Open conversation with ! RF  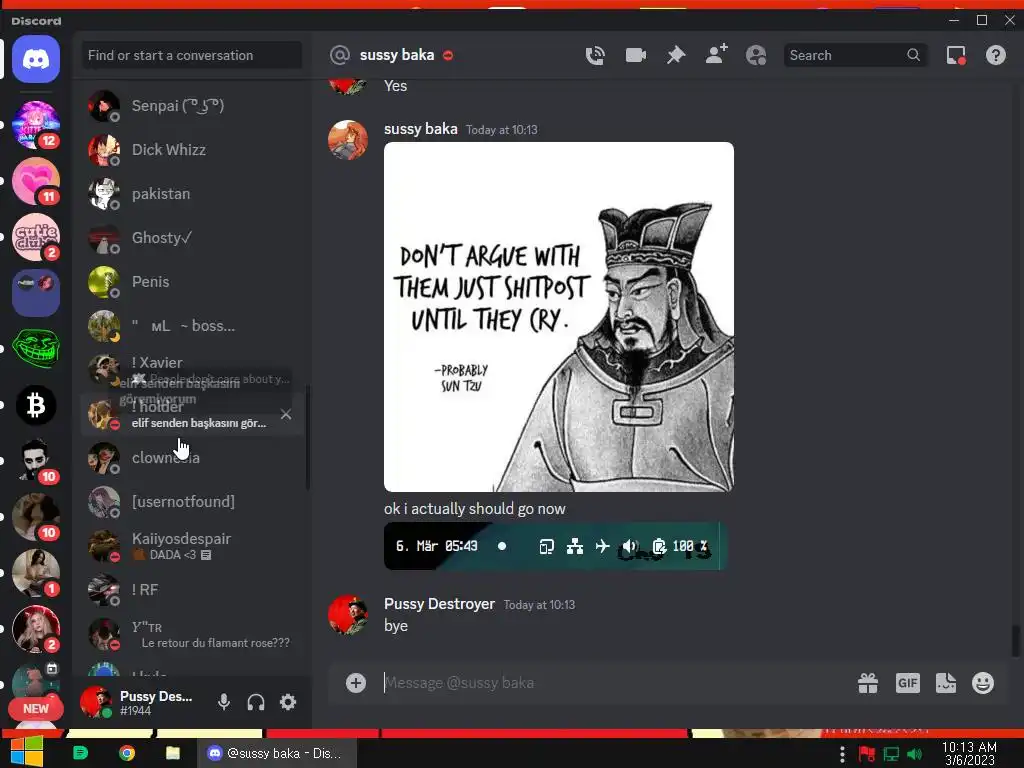coord(191,590)
